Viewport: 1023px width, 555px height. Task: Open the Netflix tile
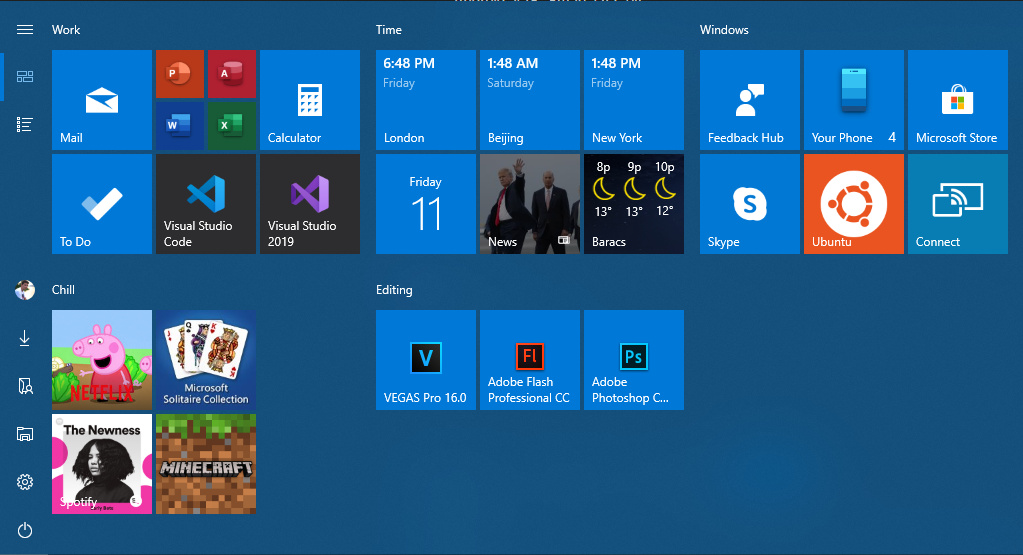[102, 360]
